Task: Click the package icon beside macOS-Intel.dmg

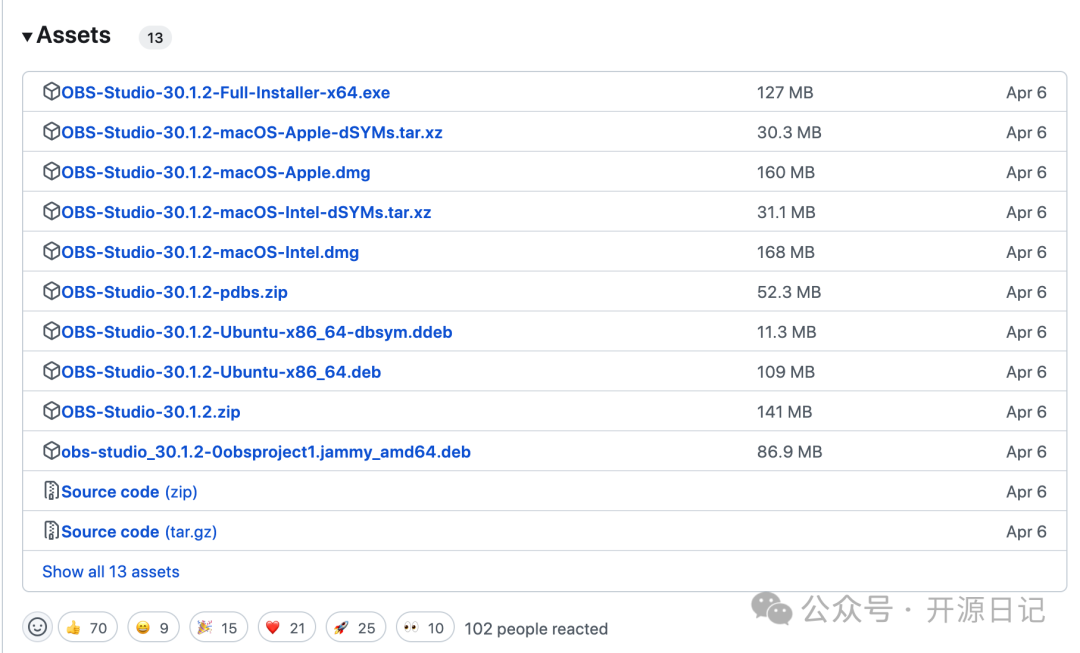Action: 52,251
